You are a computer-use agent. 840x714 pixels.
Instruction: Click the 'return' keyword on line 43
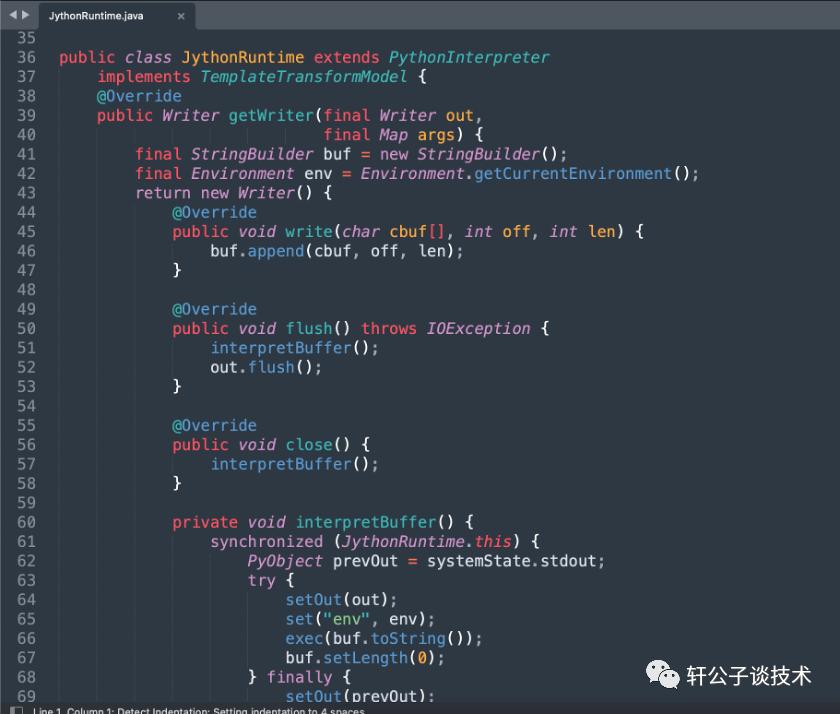tap(162, 193)
